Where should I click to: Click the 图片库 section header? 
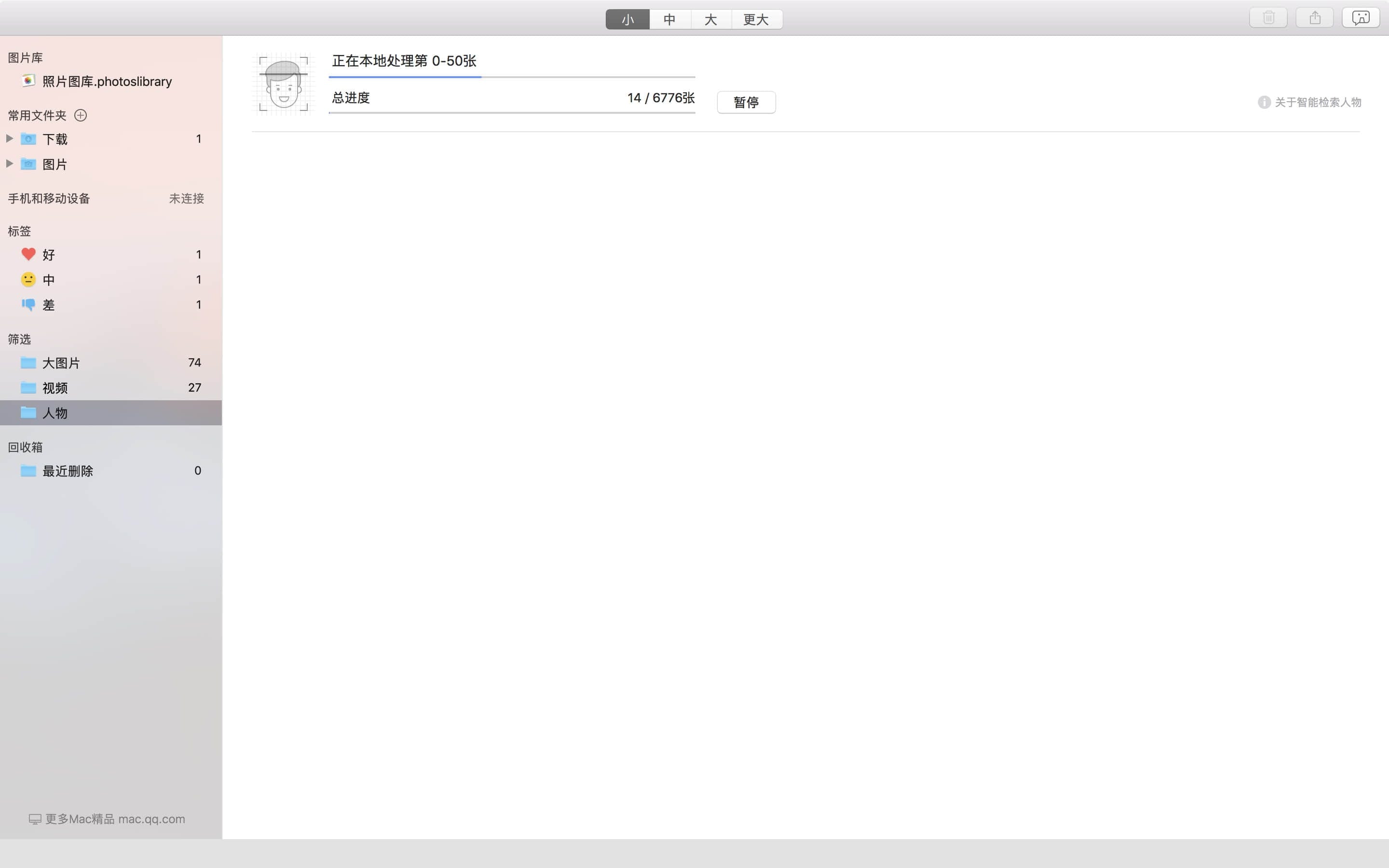[25, 57]
